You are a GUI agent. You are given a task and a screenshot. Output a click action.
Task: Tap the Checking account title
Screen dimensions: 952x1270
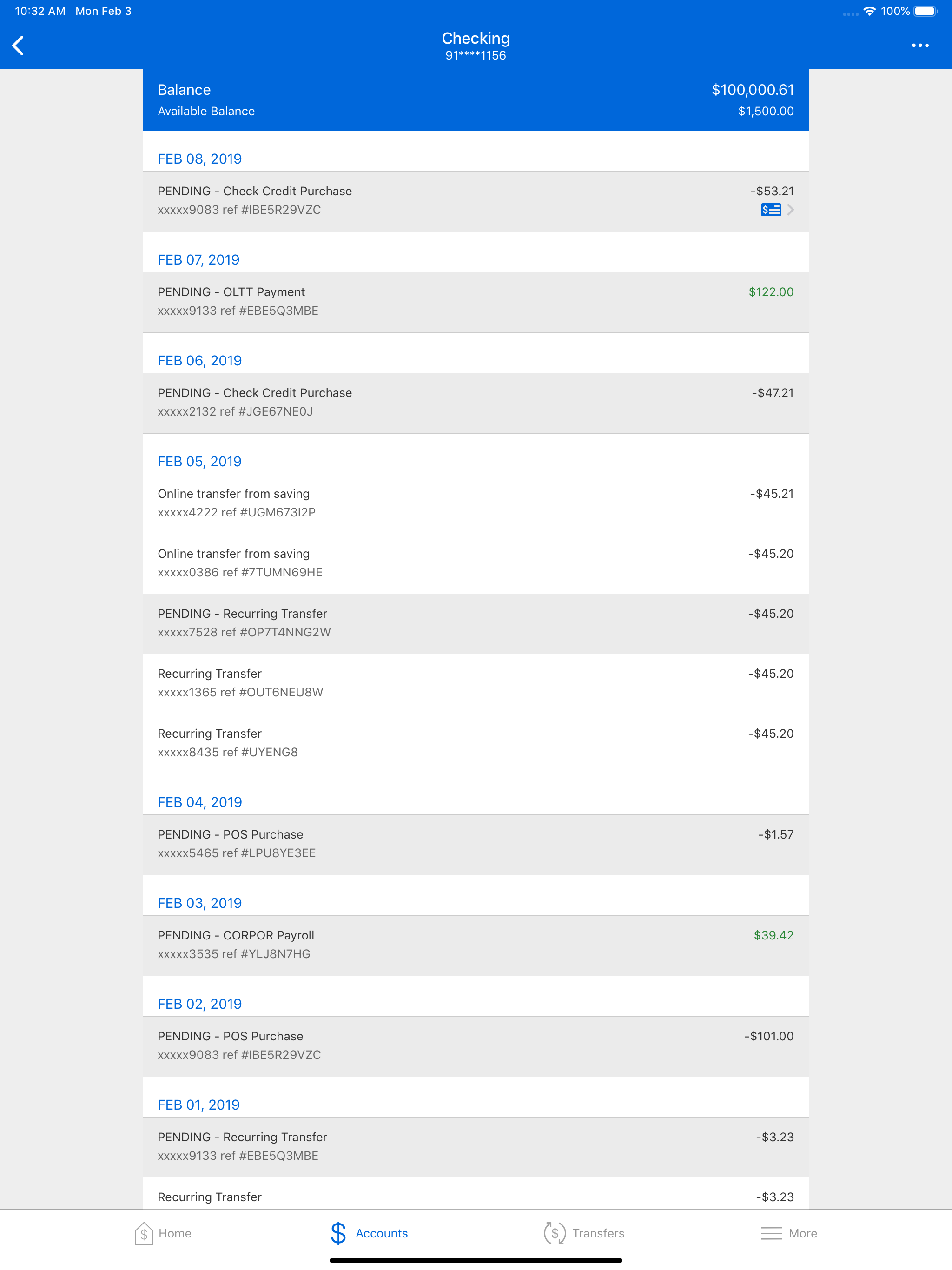pyautogui.click(x=476, y=38)
